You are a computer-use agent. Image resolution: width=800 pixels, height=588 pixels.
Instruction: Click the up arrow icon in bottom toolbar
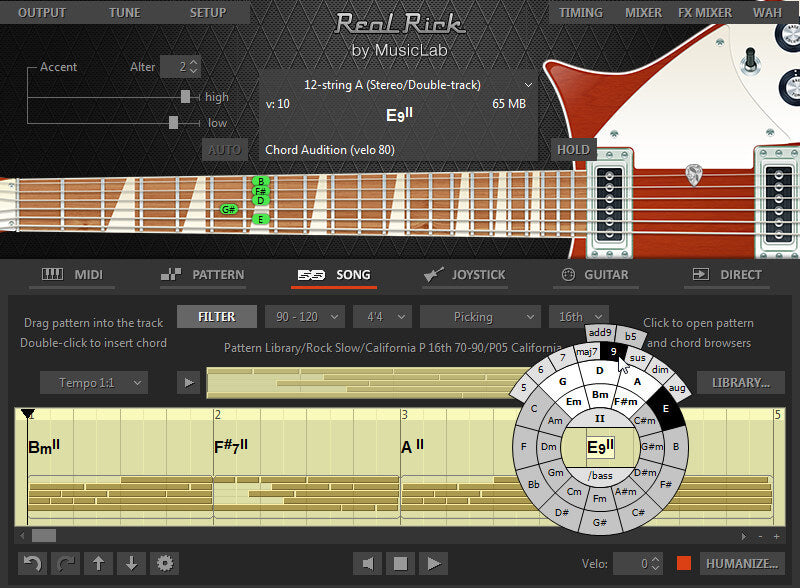tap(98, 563)
